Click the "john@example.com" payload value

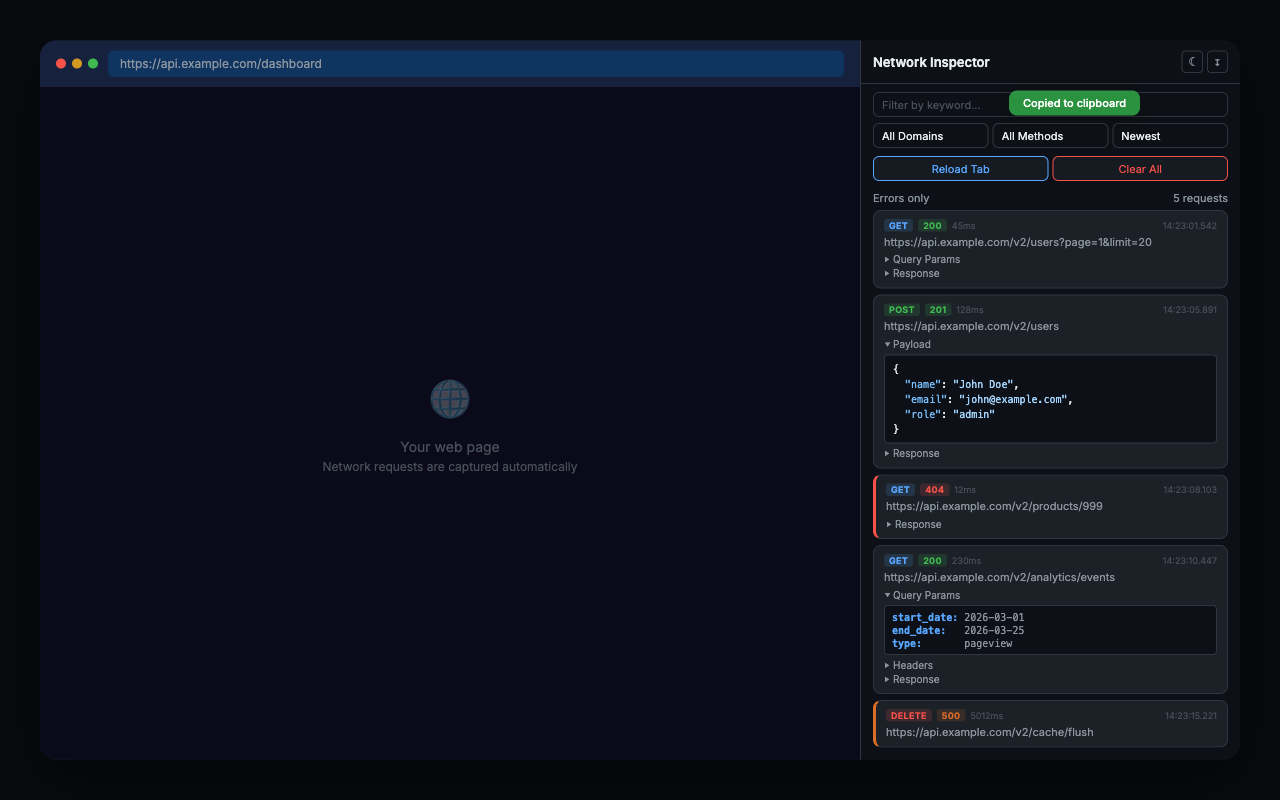[x=1012, y=399]
